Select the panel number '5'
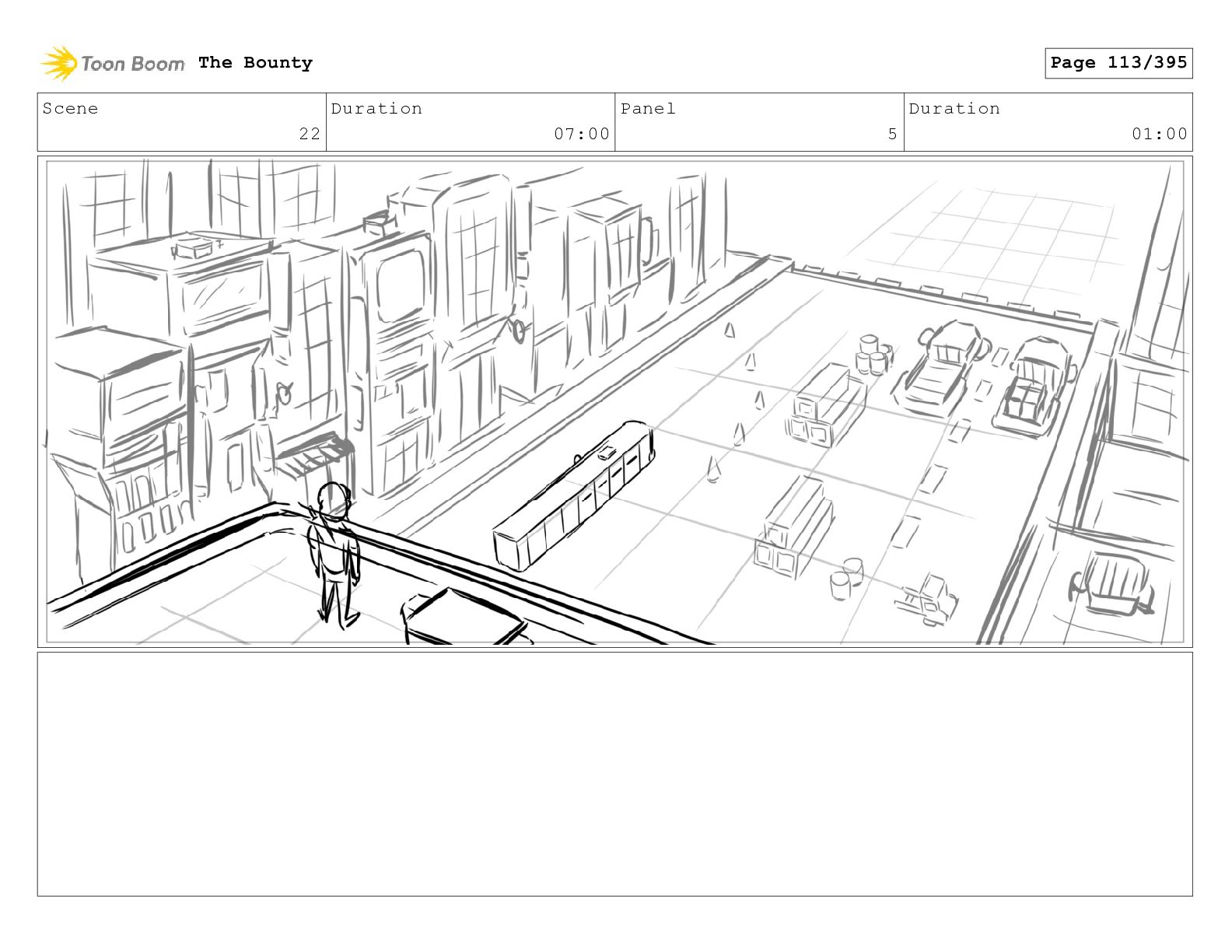 pos(893,134)
